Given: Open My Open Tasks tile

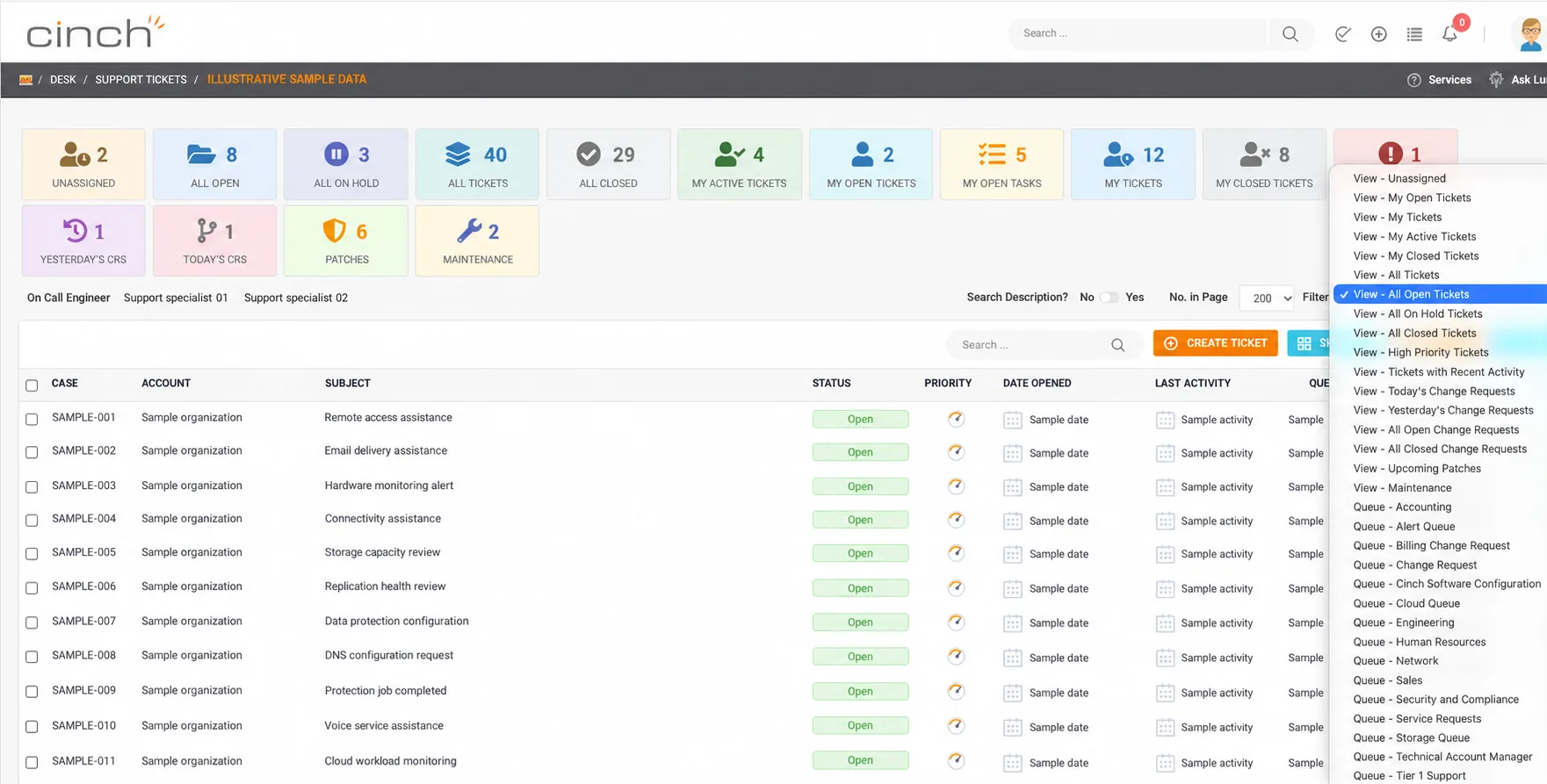Looking at the screenshot, I should coord(1001,164).
